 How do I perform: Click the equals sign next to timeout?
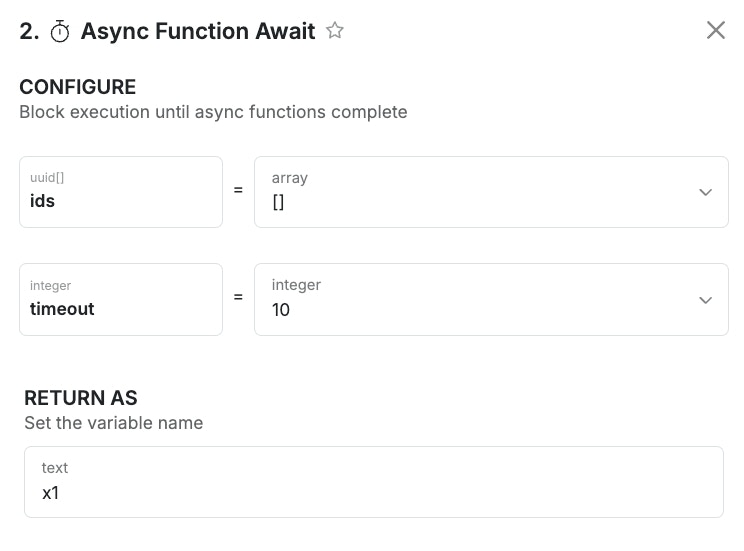(238, 297)
